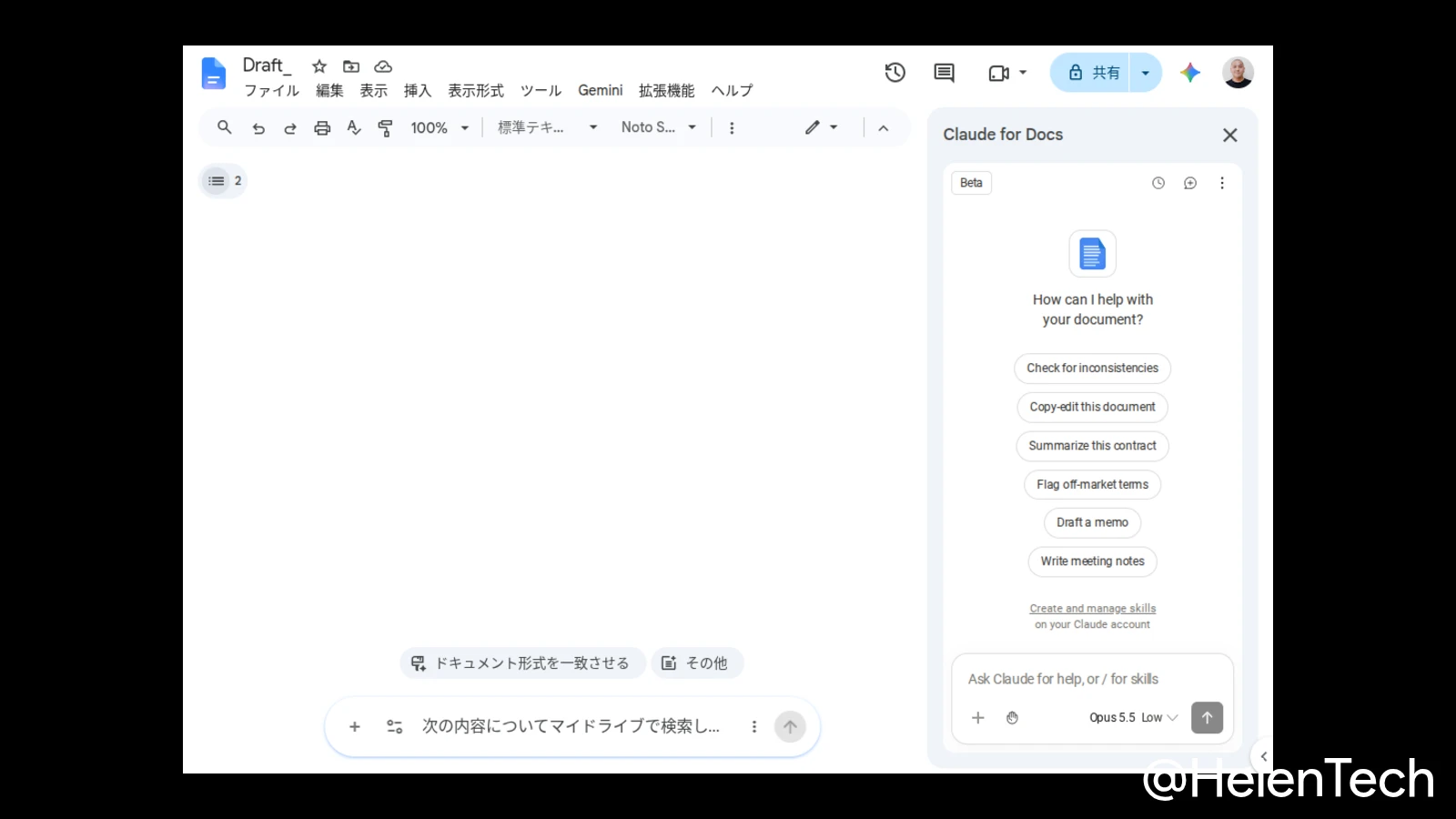1456x819 pixels.
Task: Open 挿入 menu
Action: click(418, 91)
